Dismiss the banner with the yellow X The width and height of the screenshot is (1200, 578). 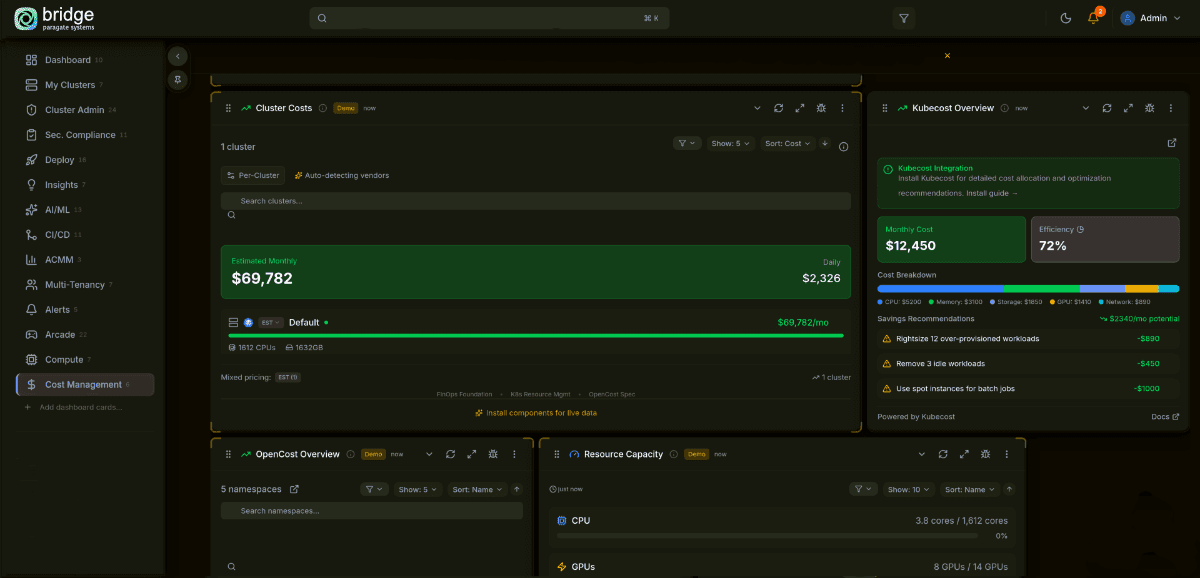[x=947, y=56]
